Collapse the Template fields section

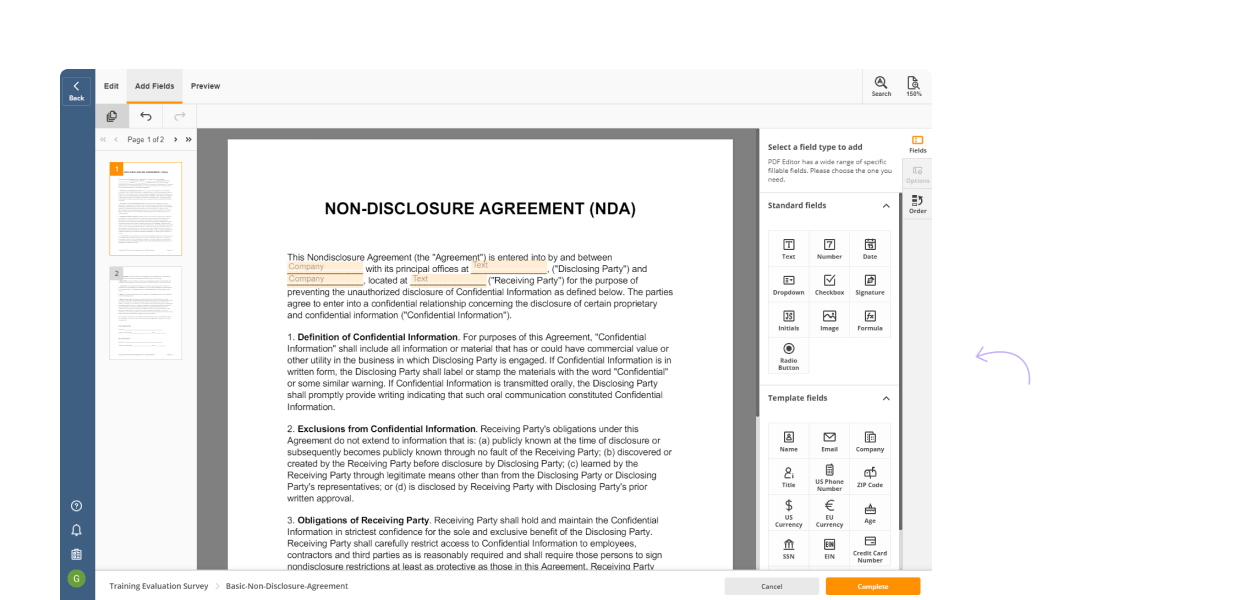click(x=885, y=397)
